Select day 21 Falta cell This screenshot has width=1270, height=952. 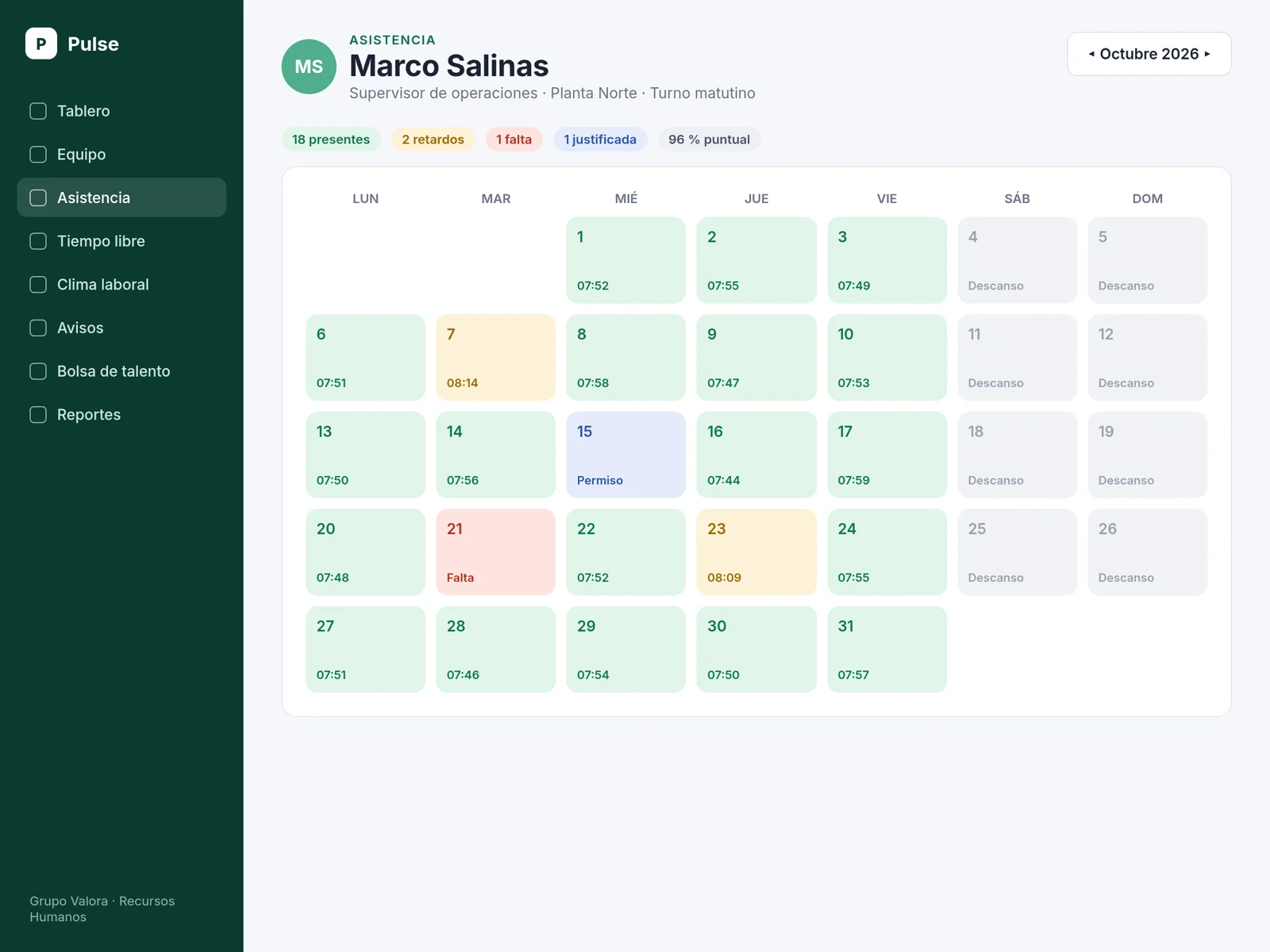(495, 552)
